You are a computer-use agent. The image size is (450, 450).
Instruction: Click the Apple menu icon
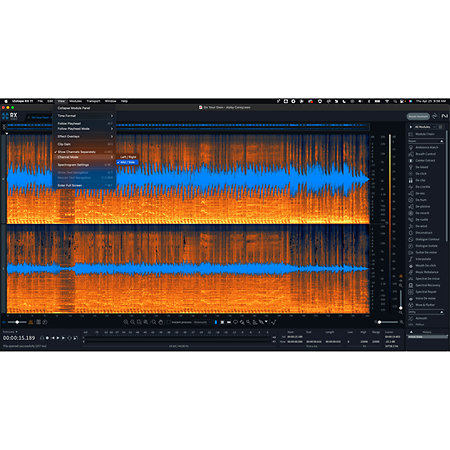6,101
